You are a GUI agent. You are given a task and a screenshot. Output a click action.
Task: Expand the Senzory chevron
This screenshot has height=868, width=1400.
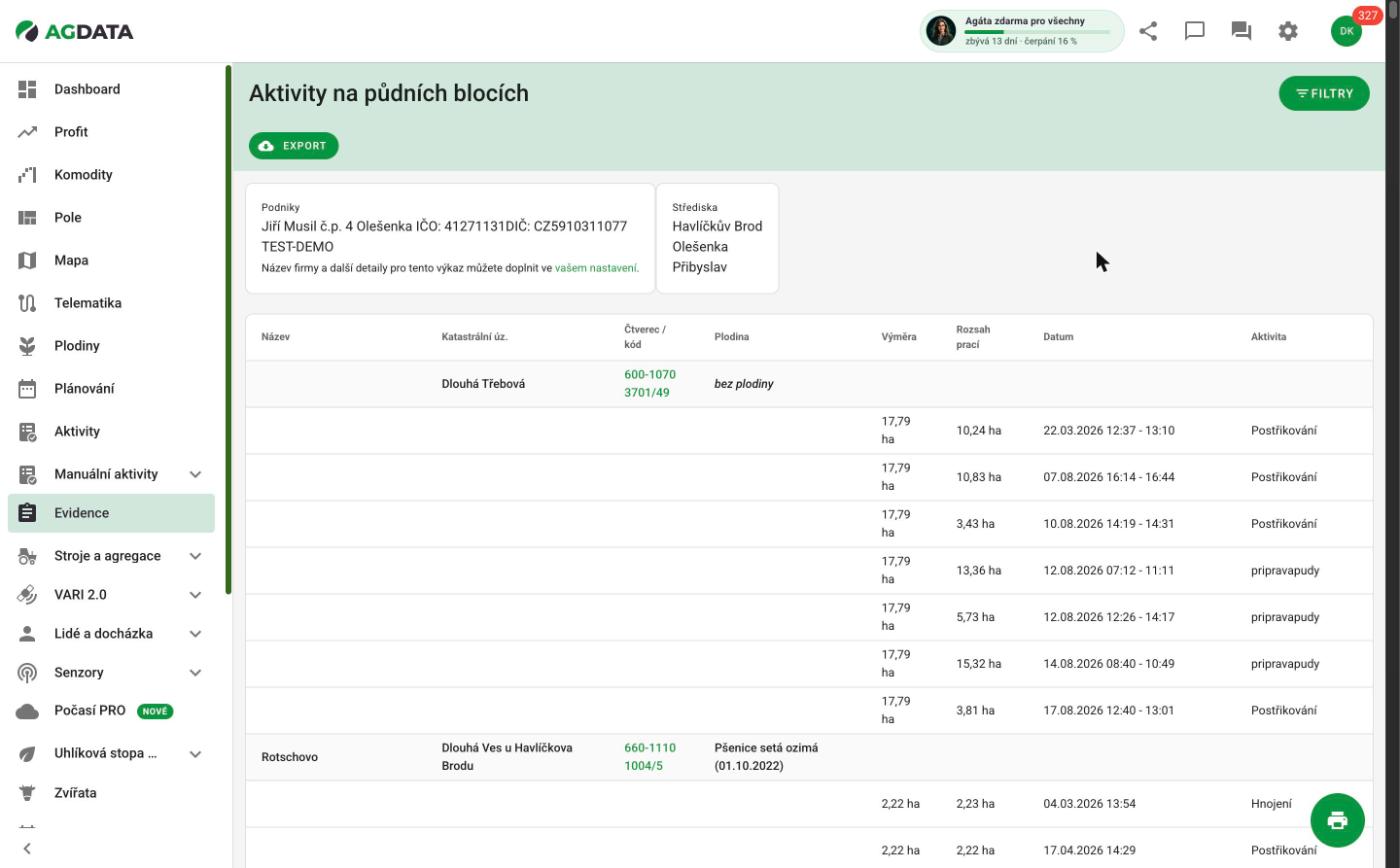(195, 673)
